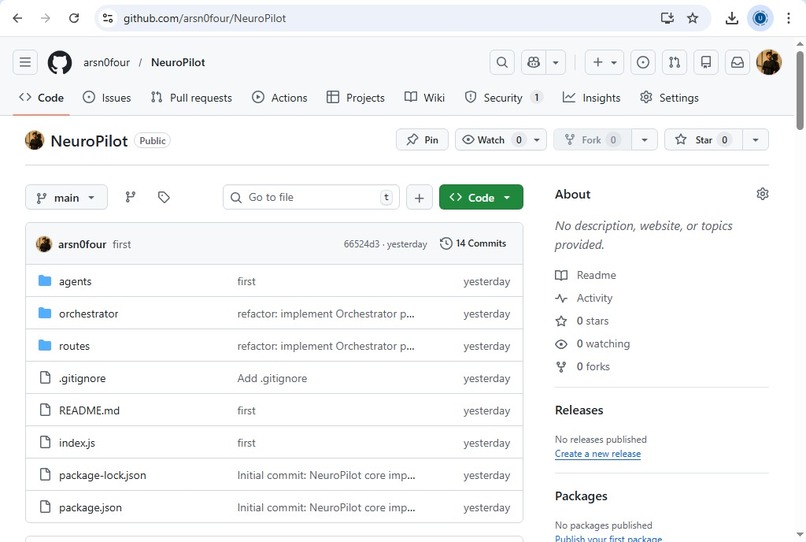Open the agents folder

click(75, 281)
